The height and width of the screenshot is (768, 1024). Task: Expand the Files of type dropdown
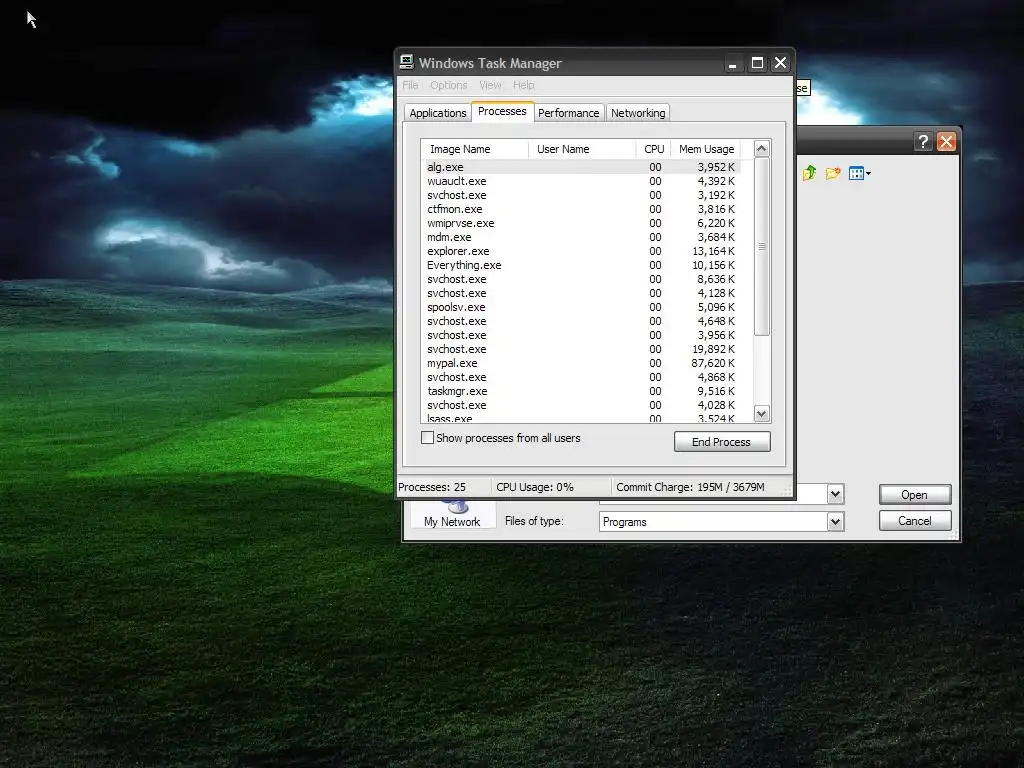pos(835,522)
